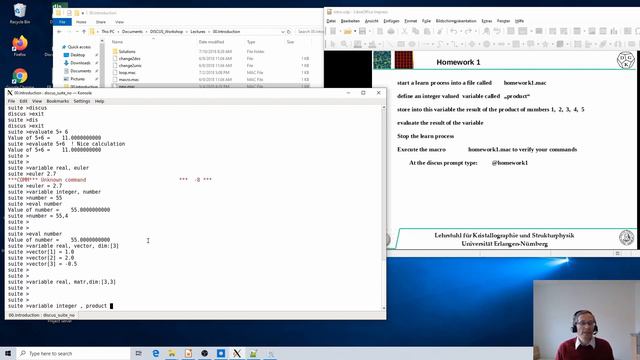Sort files by the Name column header
This screenshot has height=360, width=640.
point(117,42)
